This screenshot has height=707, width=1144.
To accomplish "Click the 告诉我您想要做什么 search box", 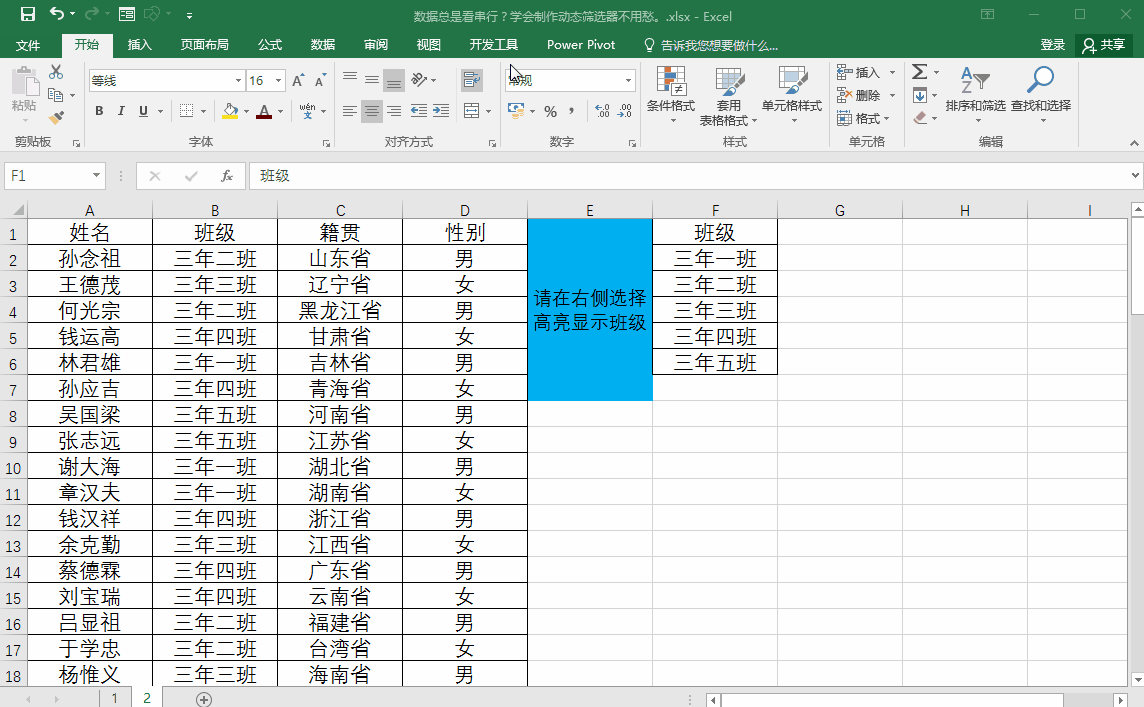I will (x=711, y=45).
